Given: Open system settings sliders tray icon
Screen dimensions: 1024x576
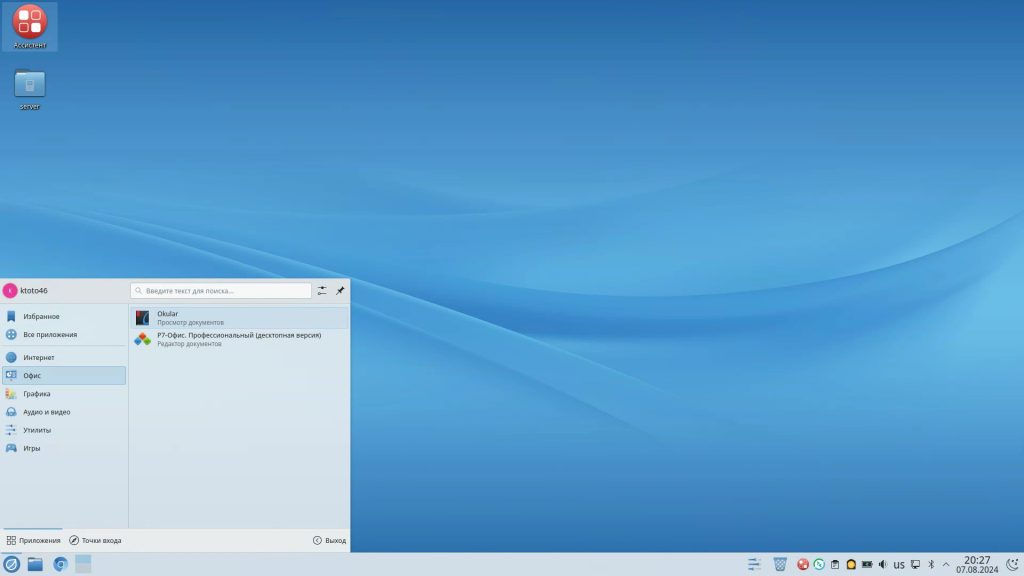Looking at the screenshot, I should click(x=754, y=564).
